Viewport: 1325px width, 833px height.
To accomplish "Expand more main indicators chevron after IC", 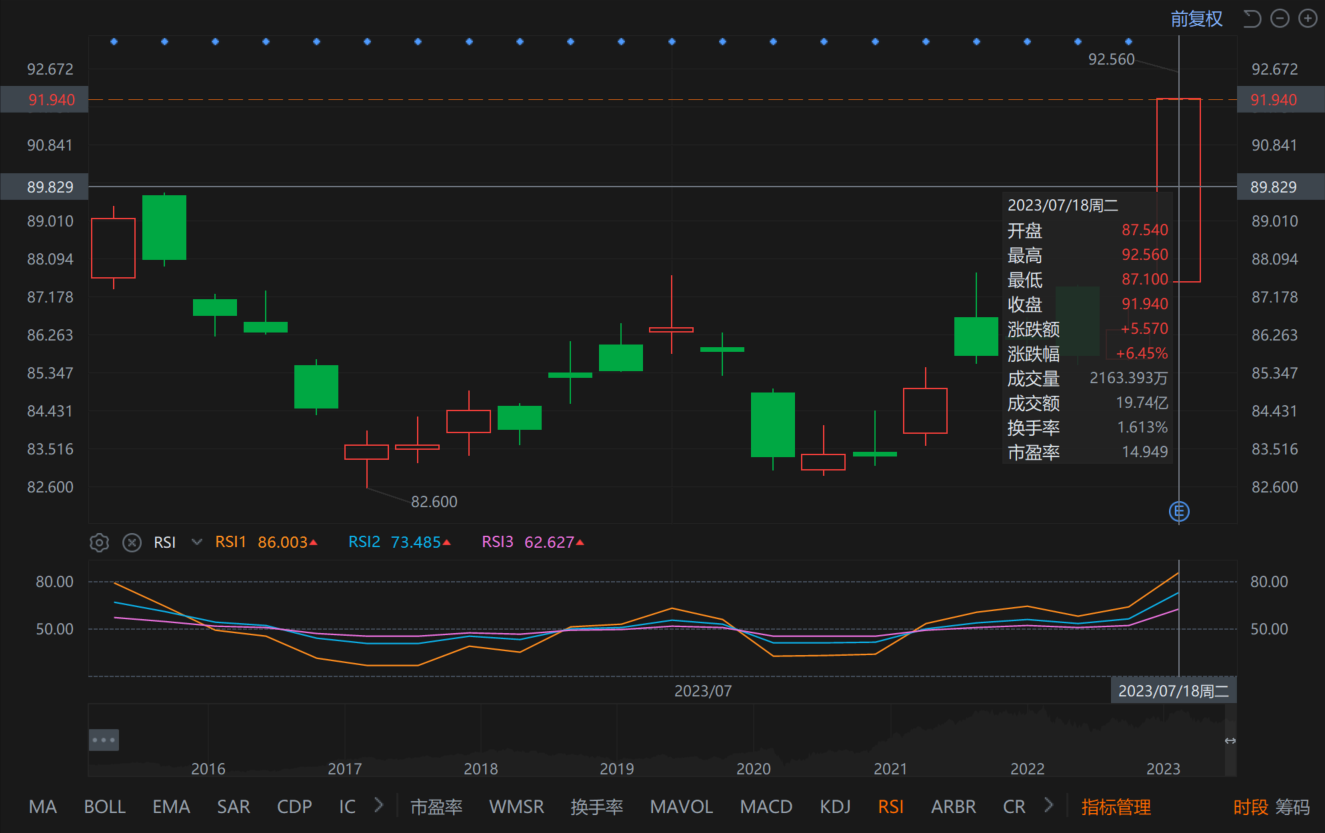I will point(378,805).
